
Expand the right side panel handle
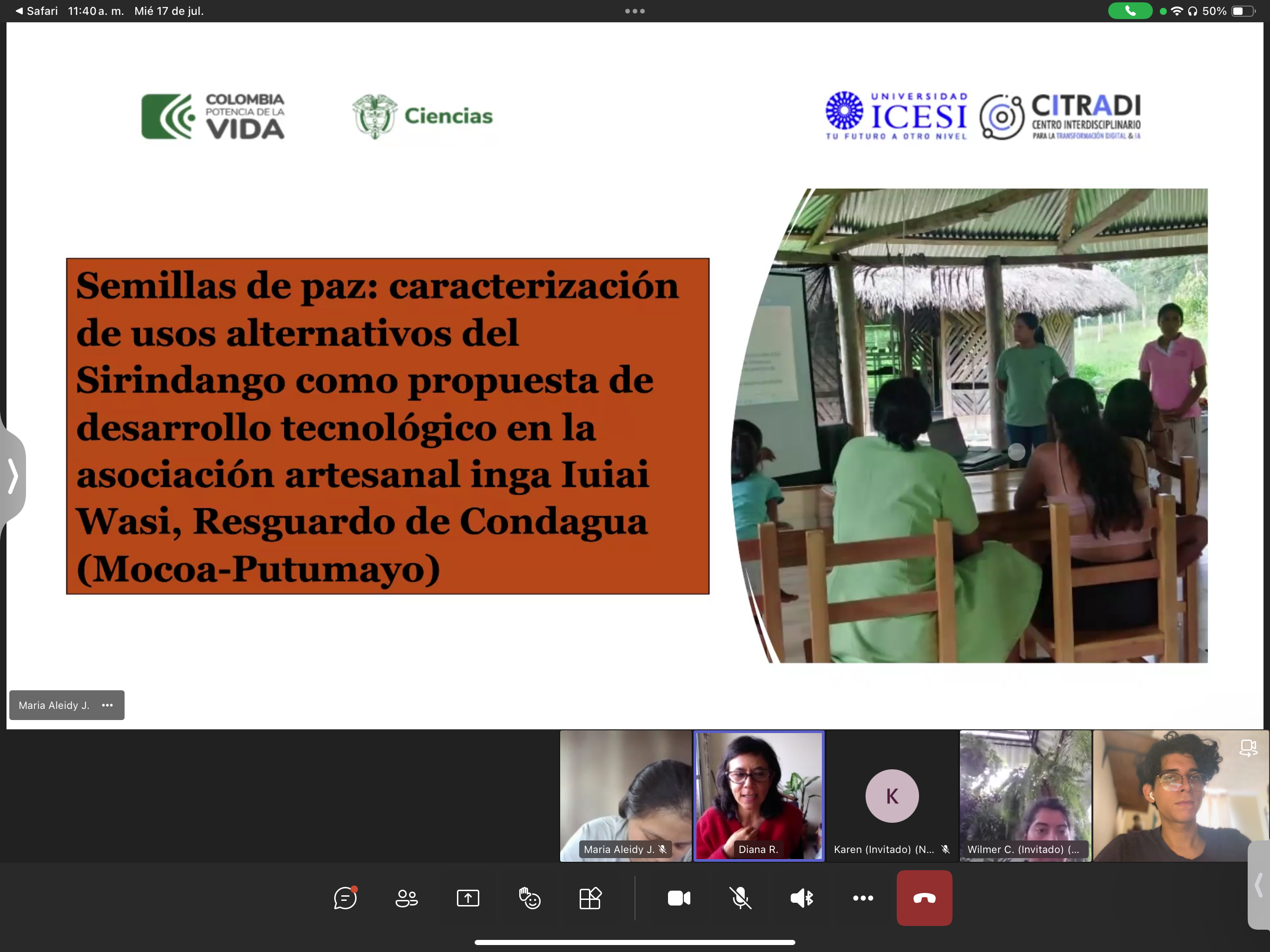(x=1258, y=885)
